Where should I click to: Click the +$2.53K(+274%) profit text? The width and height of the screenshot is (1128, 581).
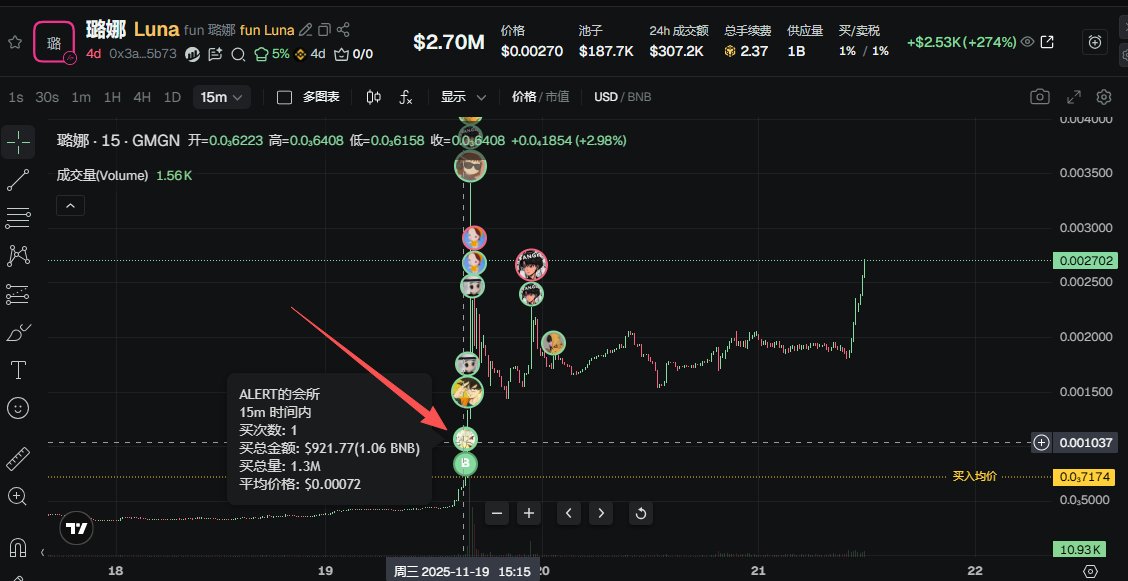(962, 42)
